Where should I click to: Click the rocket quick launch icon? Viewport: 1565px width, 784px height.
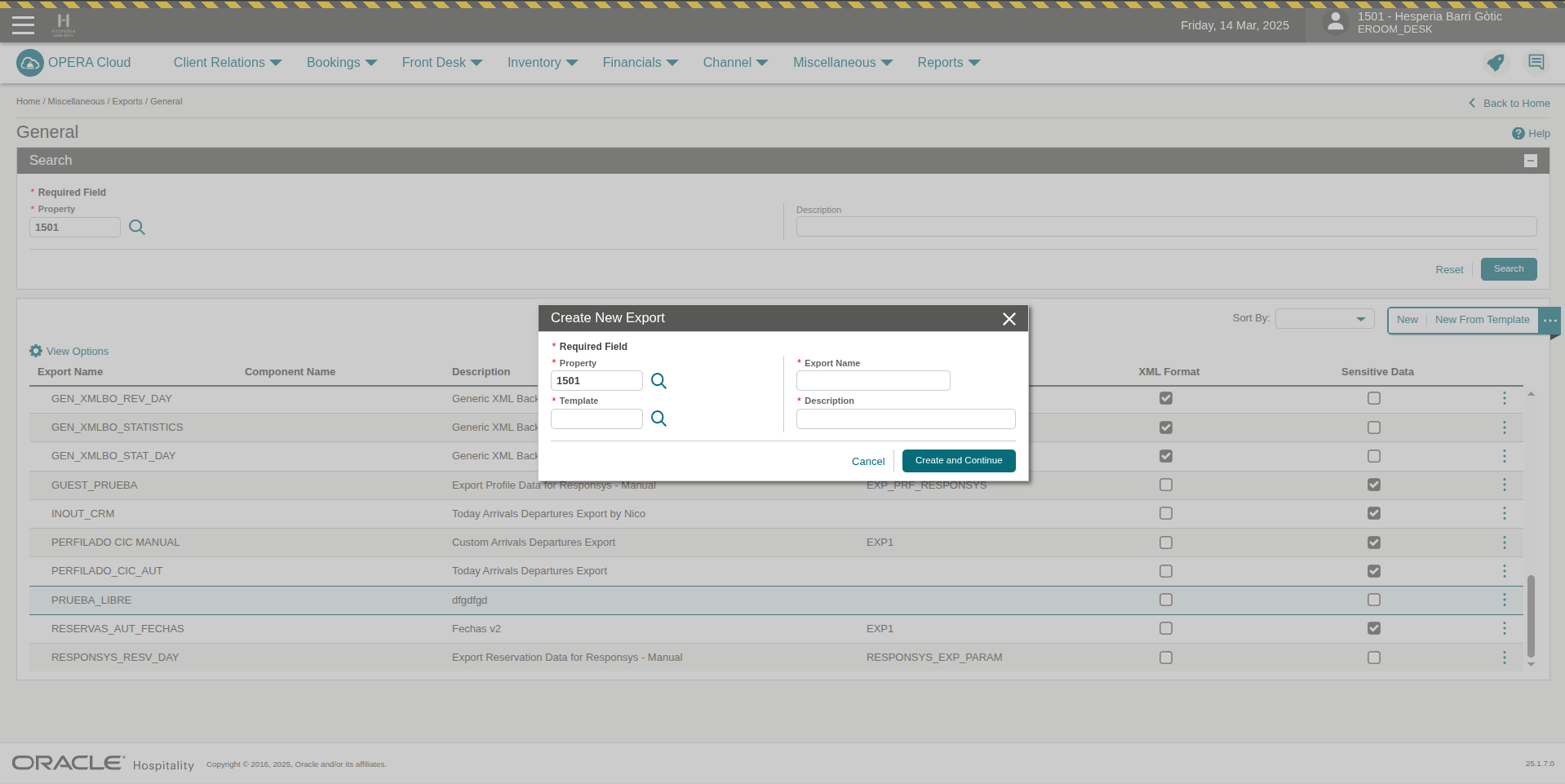tap(1495, 63)
